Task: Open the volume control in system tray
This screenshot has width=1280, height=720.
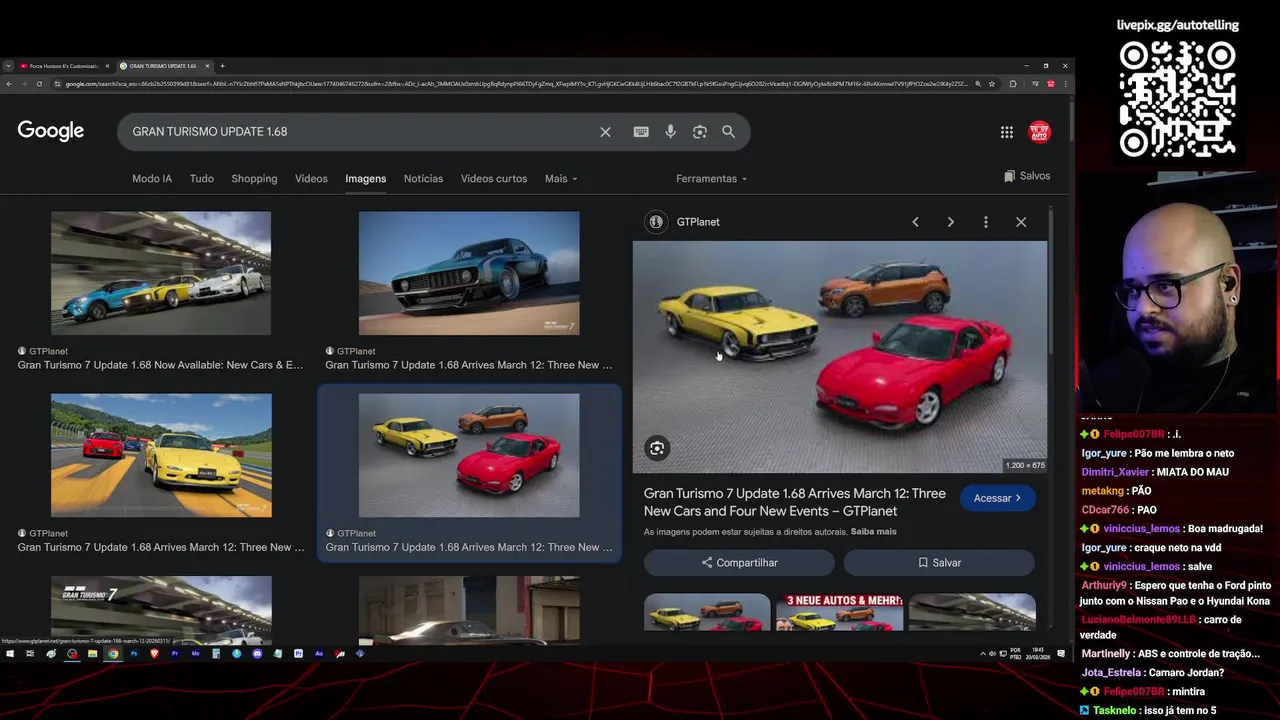Action: coord(992,654)
